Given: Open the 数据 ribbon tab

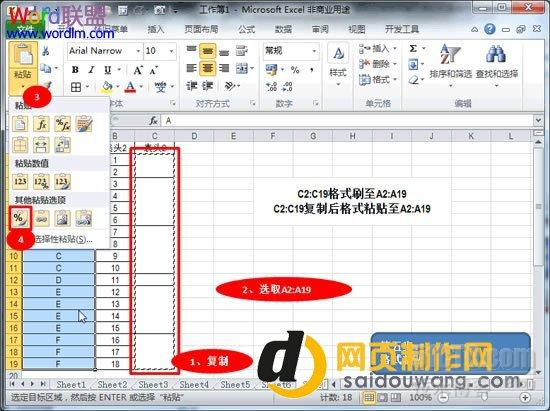Looking at the screenshot, I should click(283, 29).
